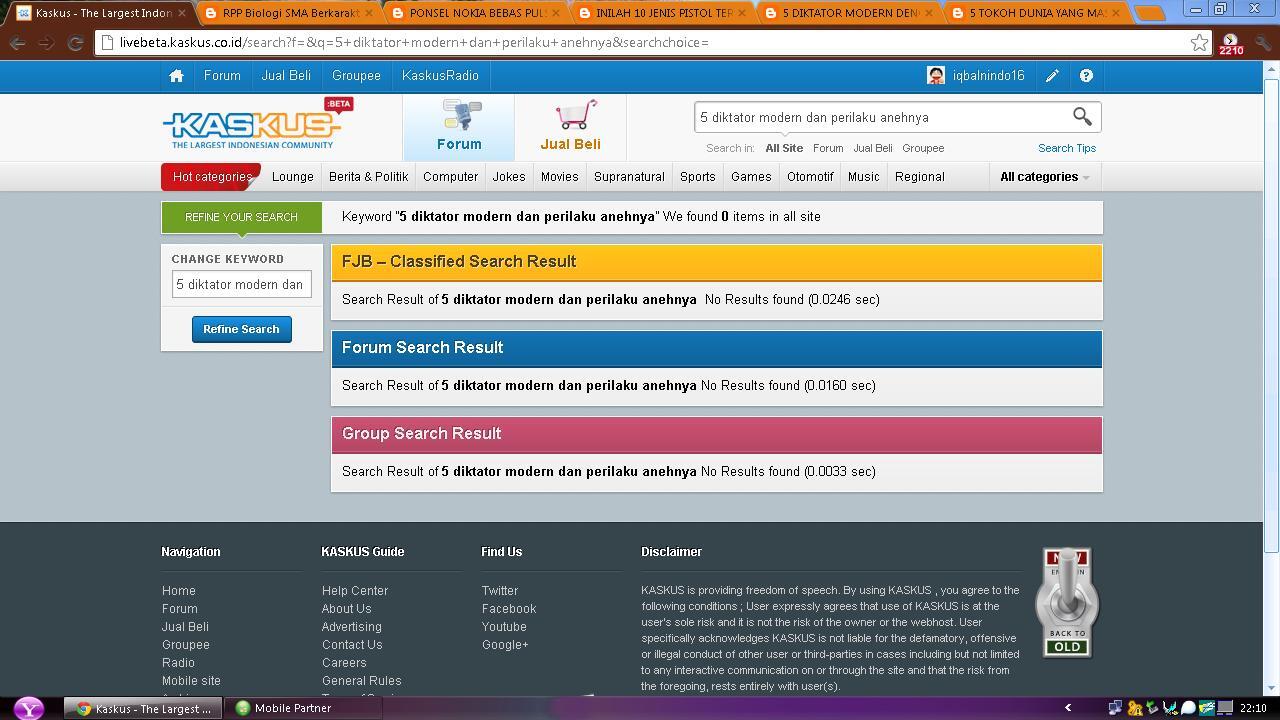Click Mobile site in footer navigation
This screenshot has height=720, width=1280.
191,681
